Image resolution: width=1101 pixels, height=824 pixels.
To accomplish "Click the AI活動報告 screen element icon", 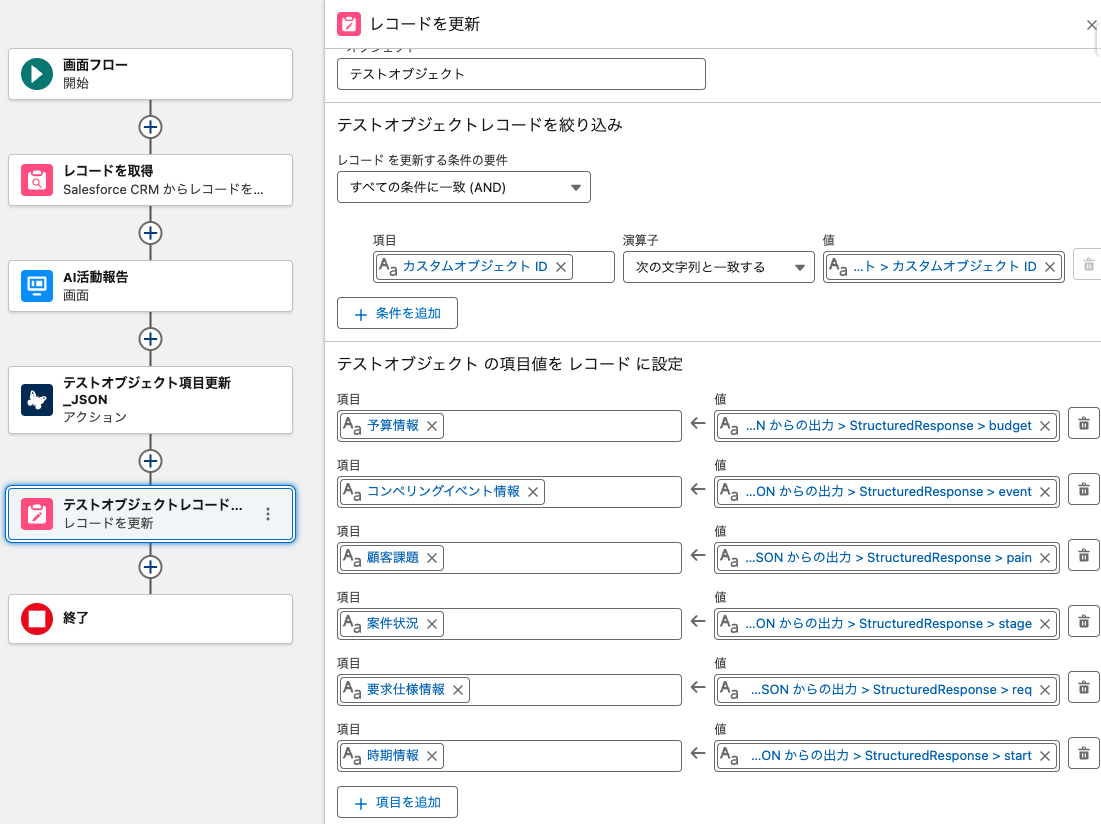I will 37,286.
